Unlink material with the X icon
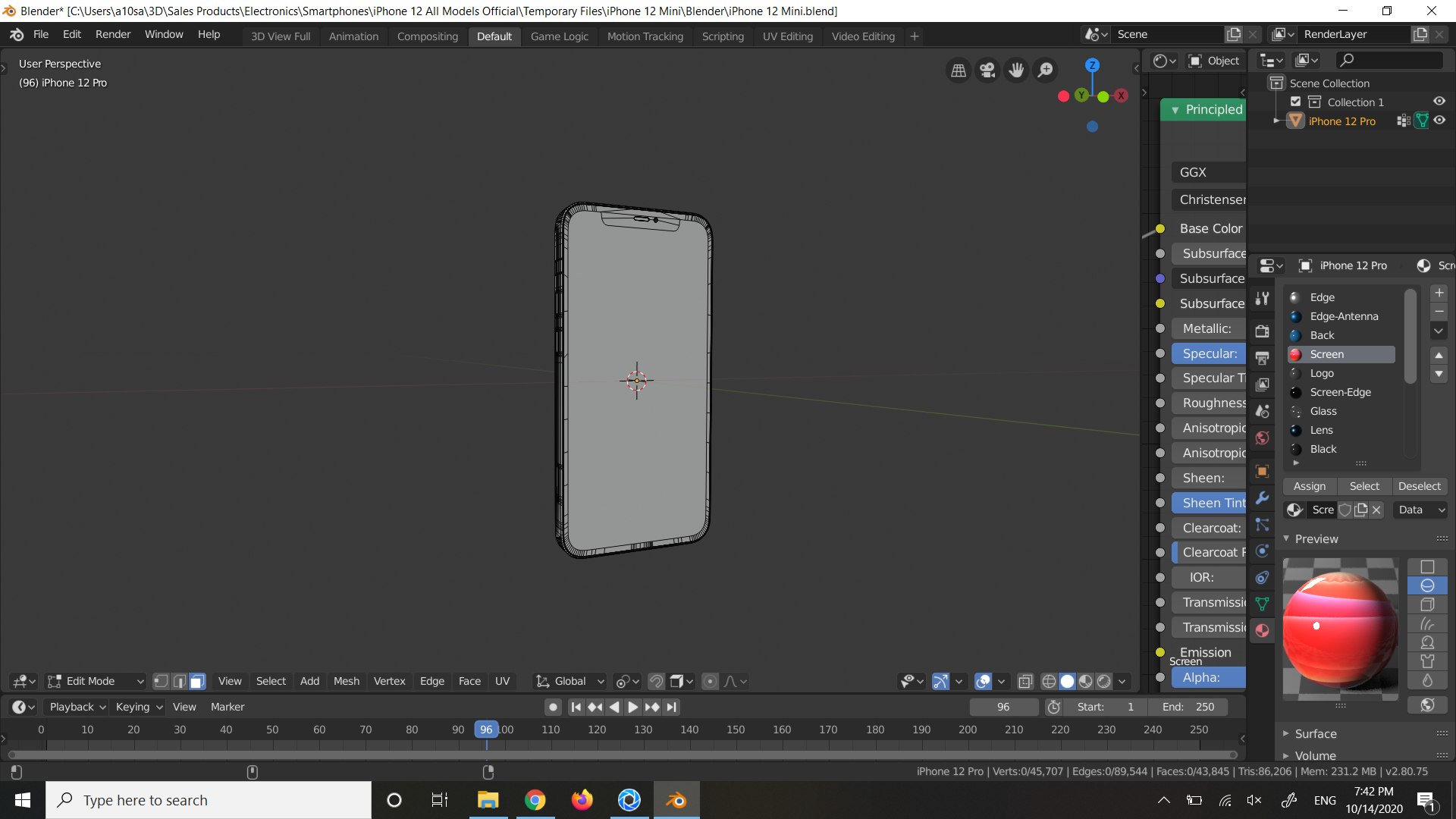The image size is (1456, 819). click(x=1376, y=510)
